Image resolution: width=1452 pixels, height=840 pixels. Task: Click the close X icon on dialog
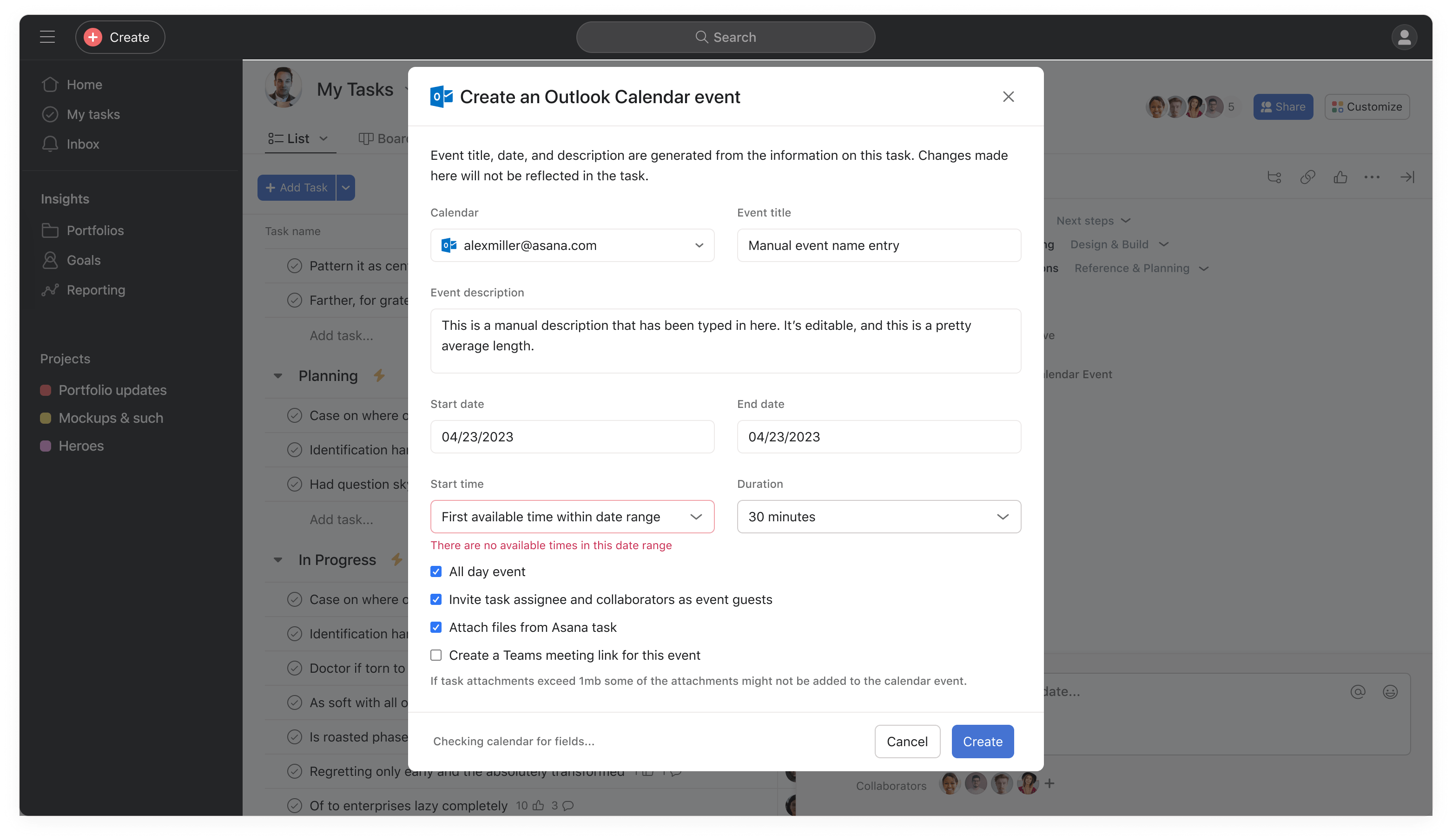1008,96
